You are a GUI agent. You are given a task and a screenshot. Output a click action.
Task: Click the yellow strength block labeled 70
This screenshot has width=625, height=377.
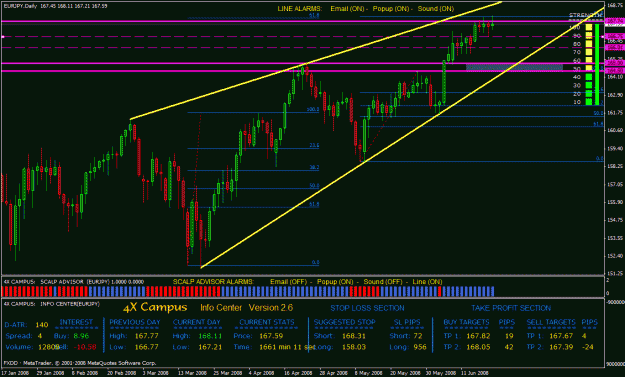pos(588,52)
